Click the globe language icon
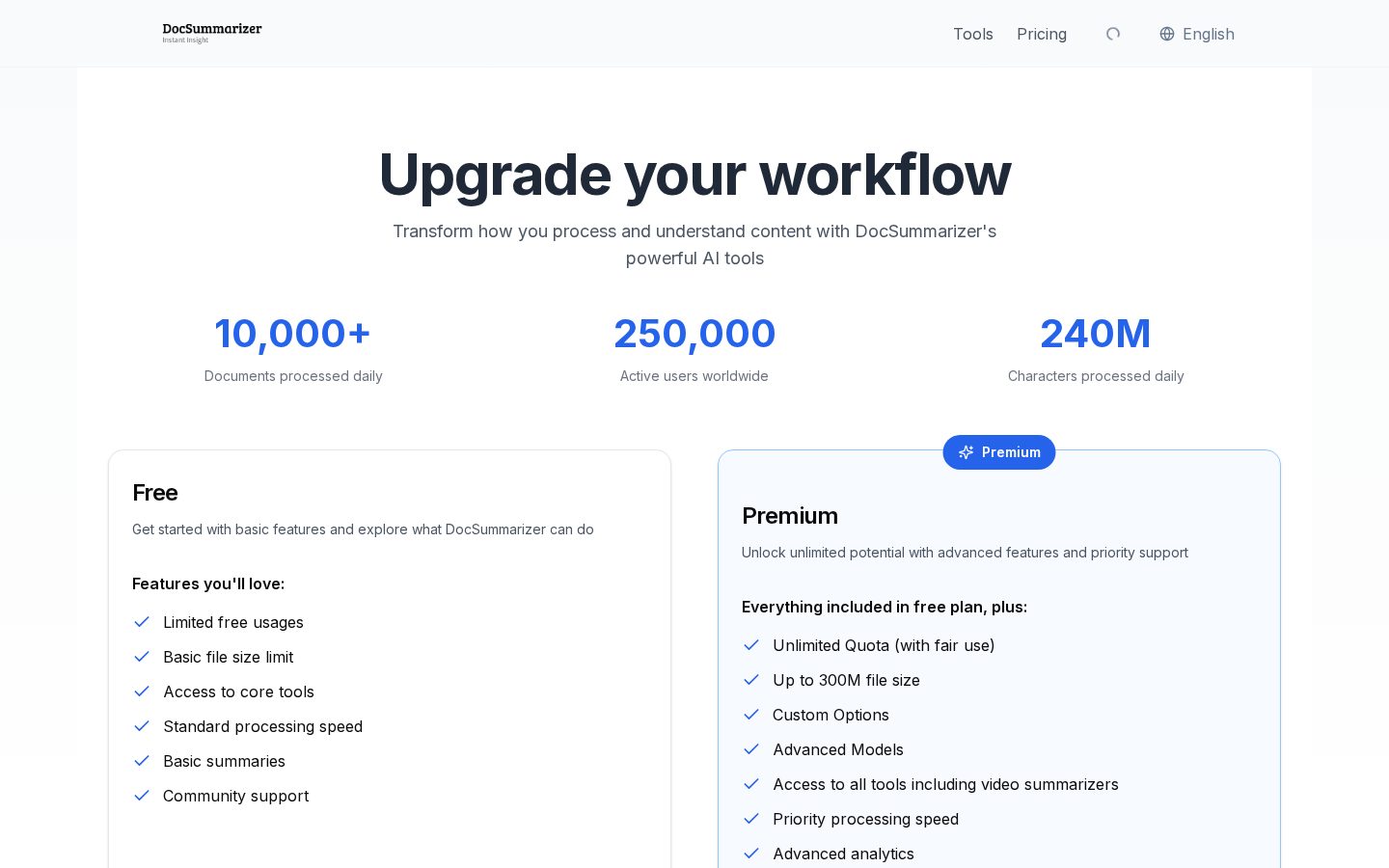Image resolution: width=1389 pixels, height=868 pixels. coord(1167,34)
